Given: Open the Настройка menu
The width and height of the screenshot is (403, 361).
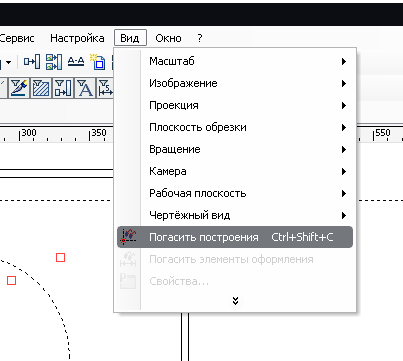Looking at the screenshot, I should (x=77, y=38).
